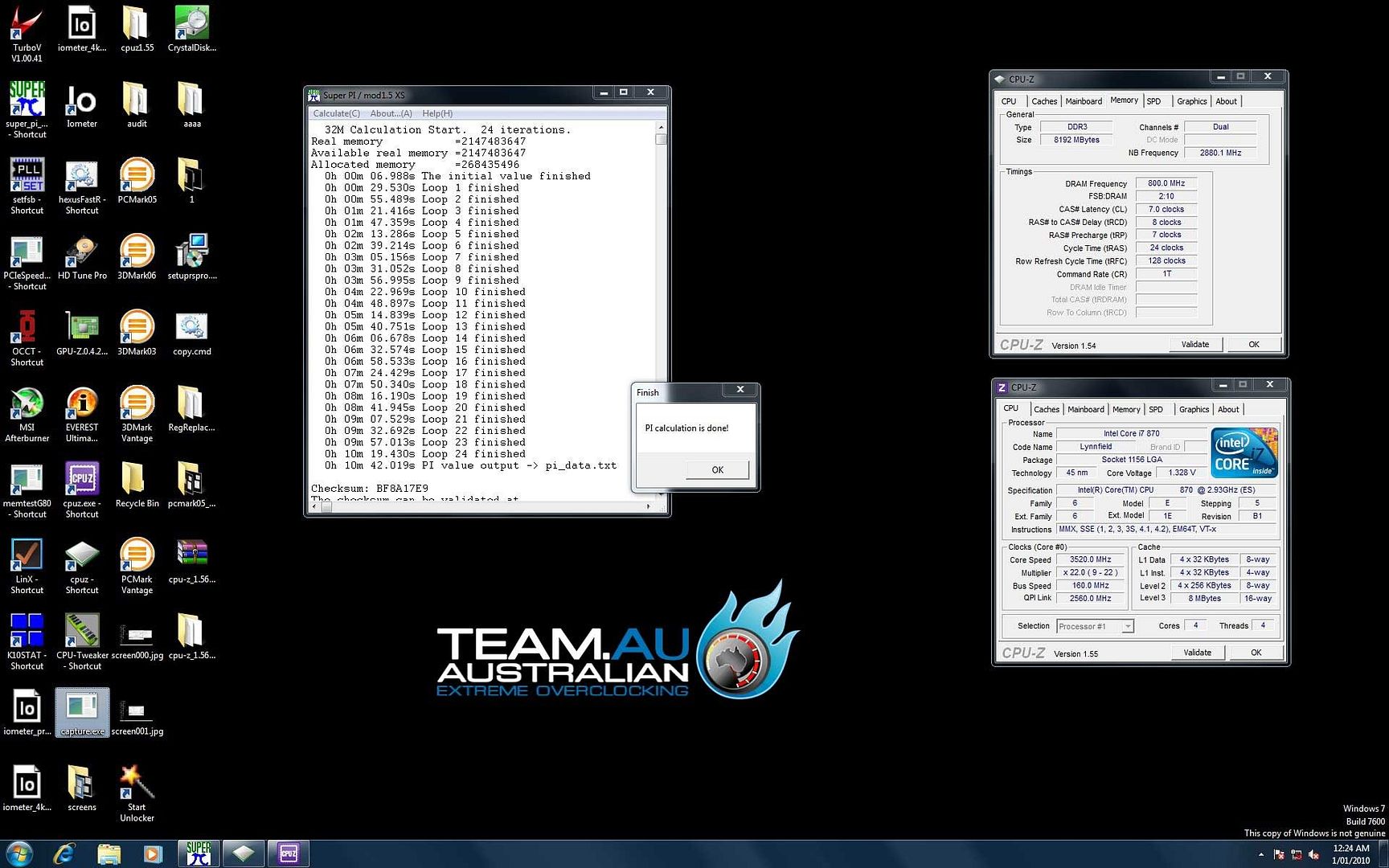The width and height of the screenshot is (1389, 868).
Task: Open Windows Media Player from taskbar
Action: (x=153, y=854)
